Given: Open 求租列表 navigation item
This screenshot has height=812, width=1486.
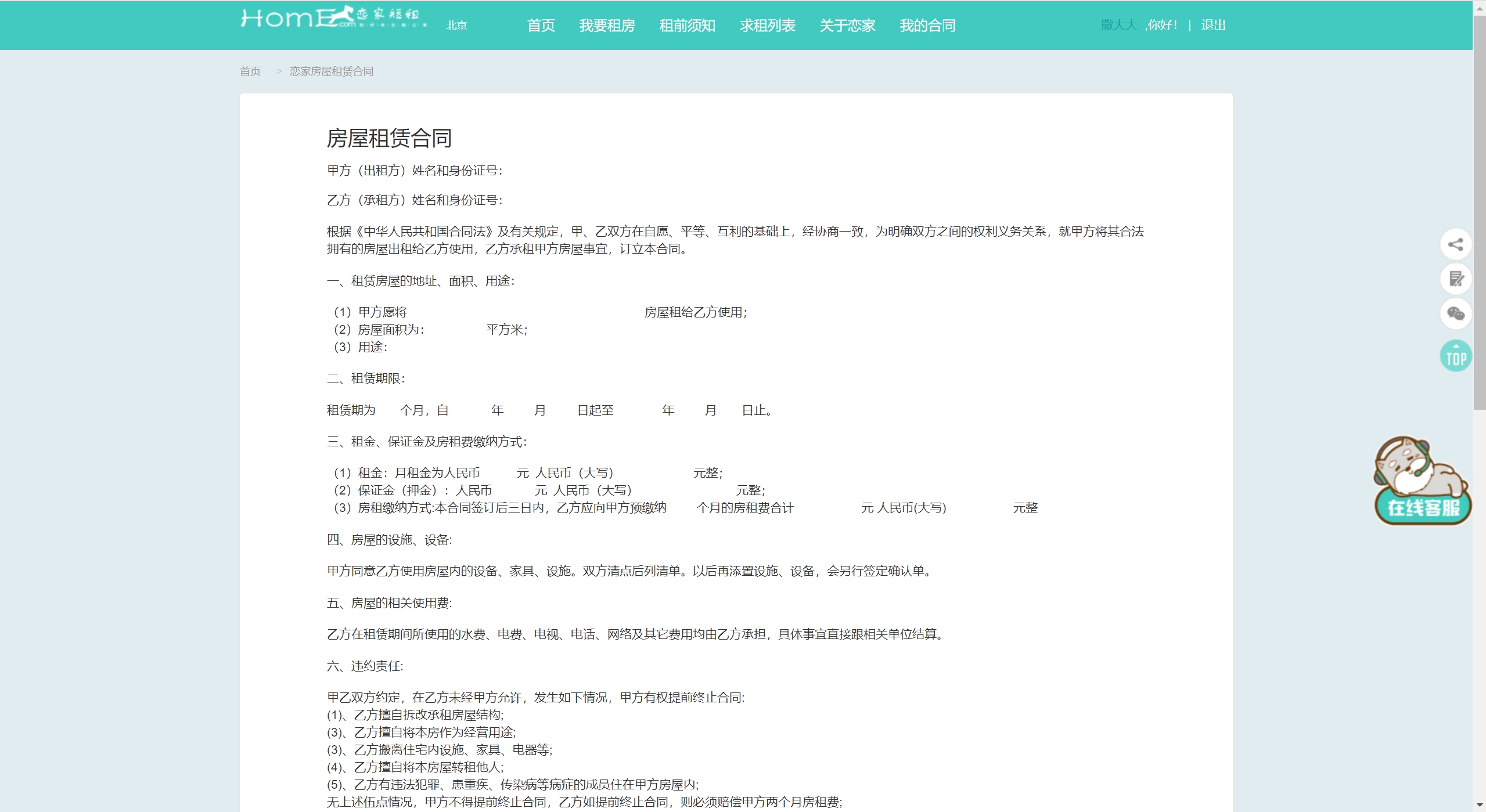Looking at the screenshot, I should tap(767, 26).
